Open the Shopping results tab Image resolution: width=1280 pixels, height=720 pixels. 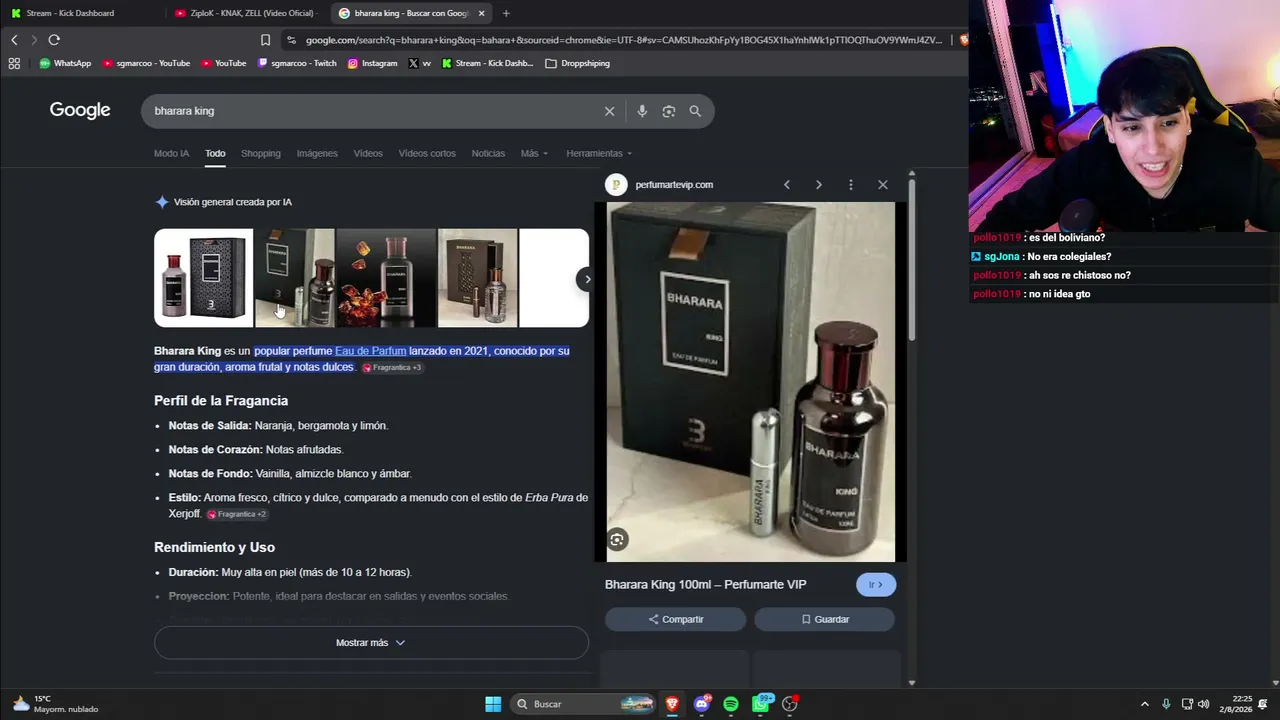(x=260, y=153)
